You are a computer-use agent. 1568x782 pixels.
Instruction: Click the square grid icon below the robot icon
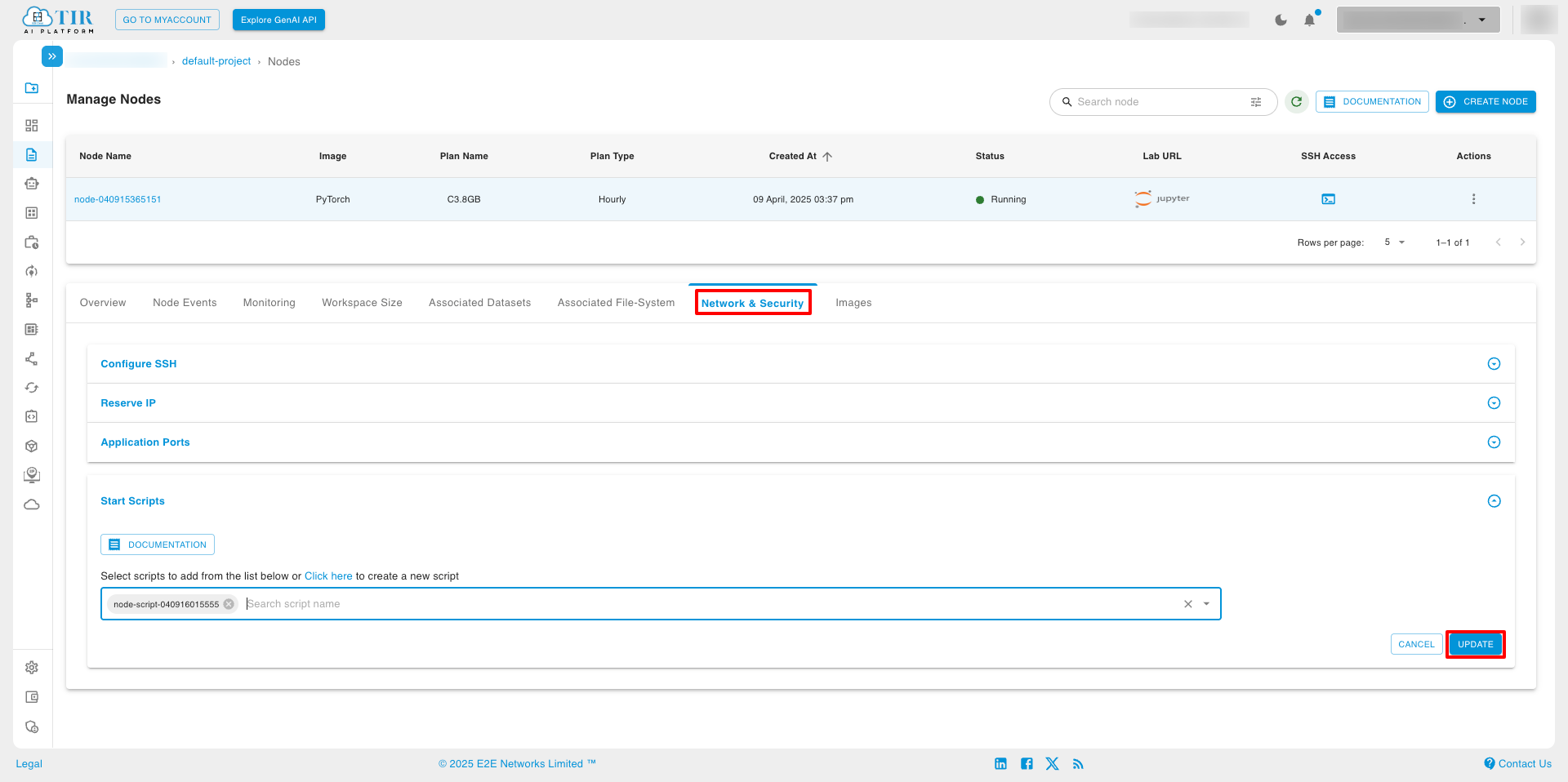pyautogui.click(x=32, y=213)
